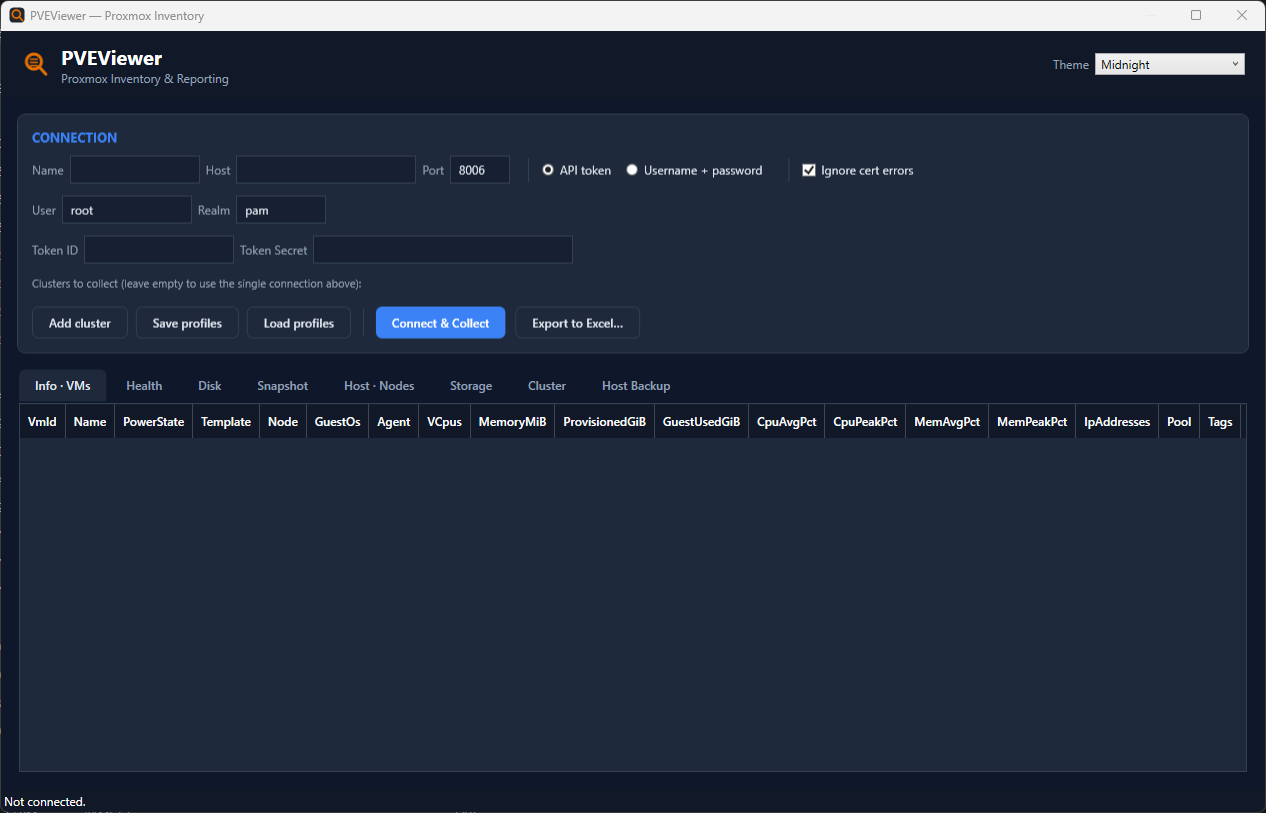Click the Connect & Collect button
Image resolution: width=1266 pixels, height=813 pixels.
[x=441, y=323]
